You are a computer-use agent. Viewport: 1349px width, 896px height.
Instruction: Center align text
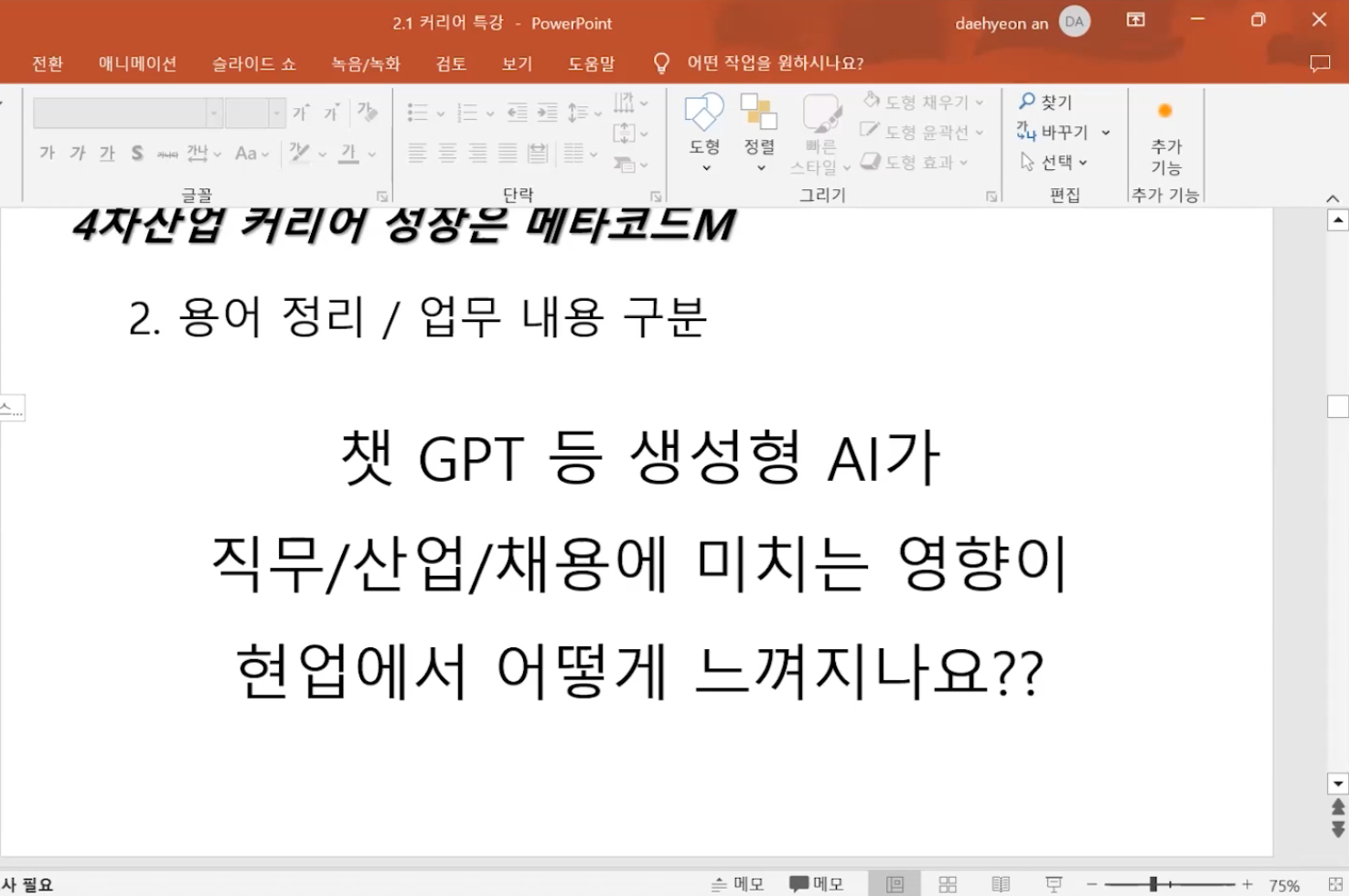(x=447, y=153)
